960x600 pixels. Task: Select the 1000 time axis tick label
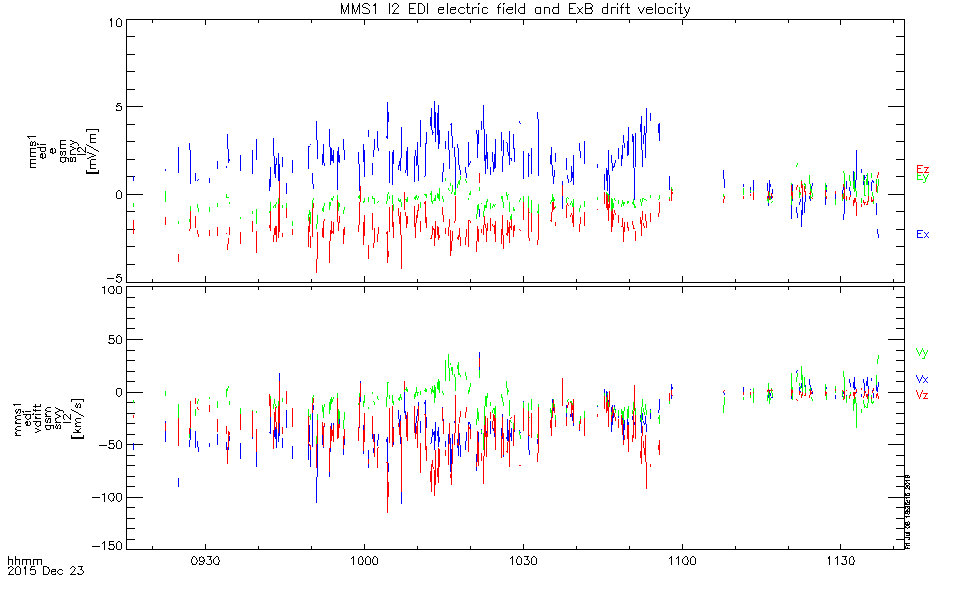[x=364, y=564]
